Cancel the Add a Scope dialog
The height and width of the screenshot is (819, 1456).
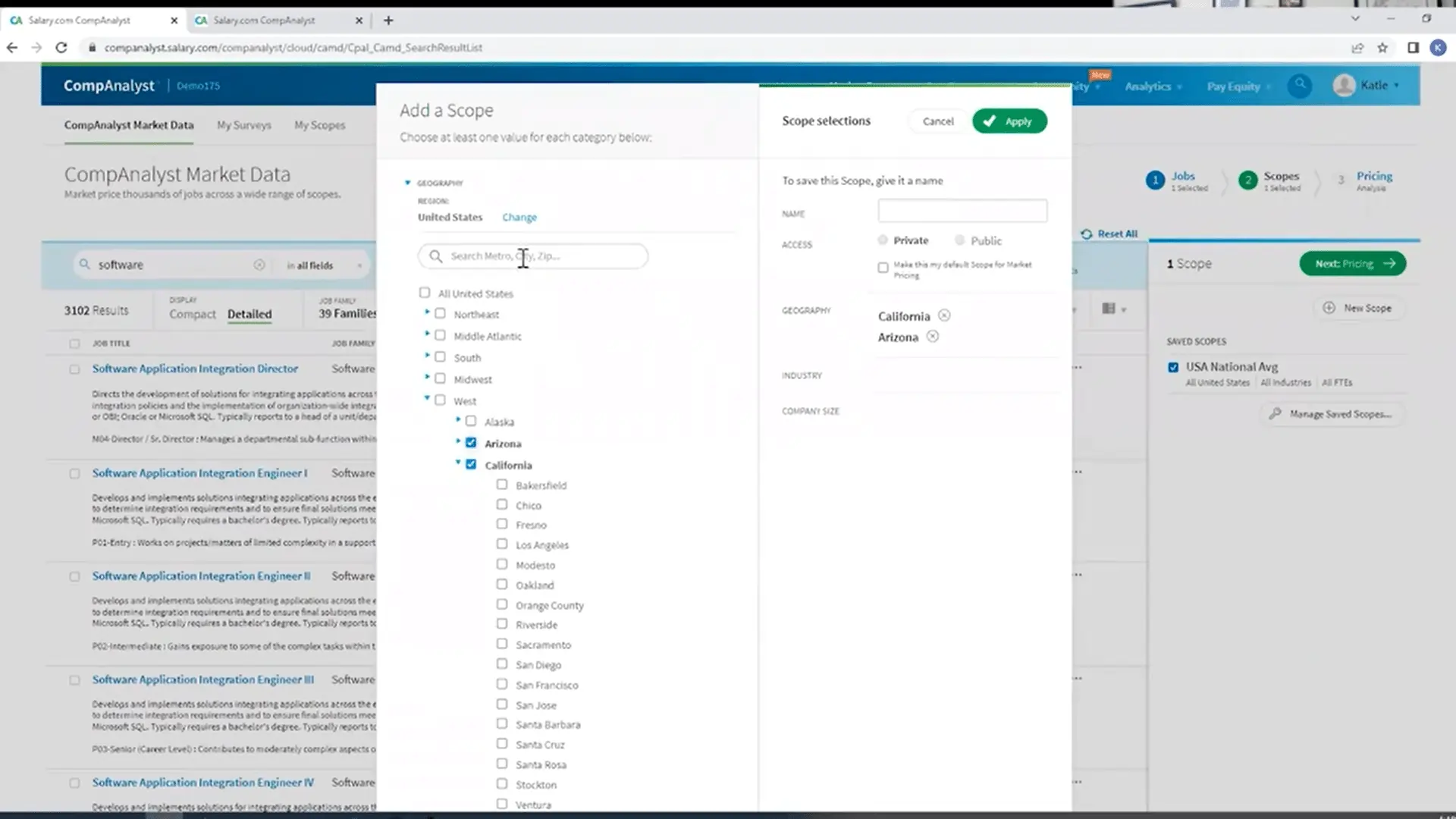[x=938, y=121]
